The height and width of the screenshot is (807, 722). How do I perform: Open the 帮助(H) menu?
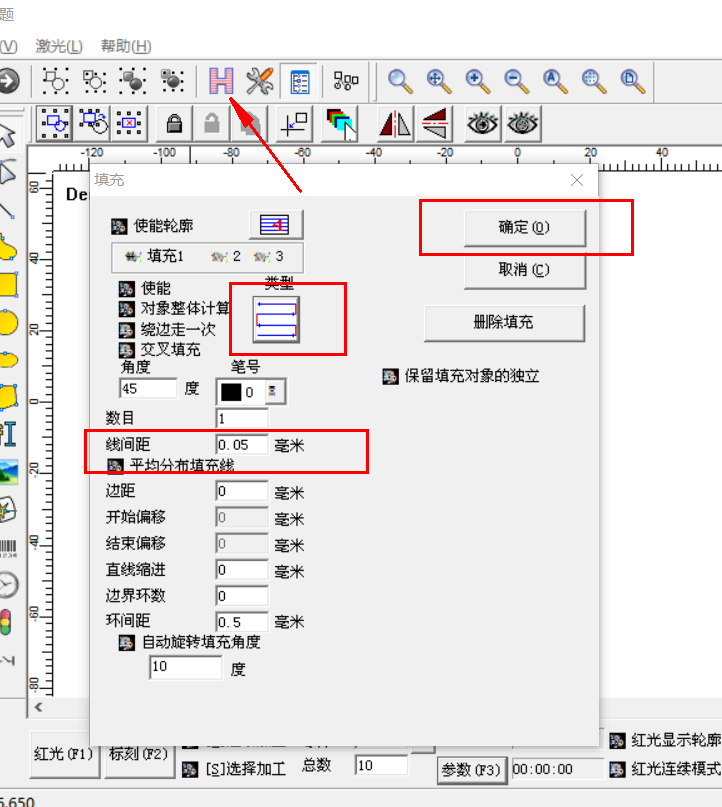click(x=126, y=46)
